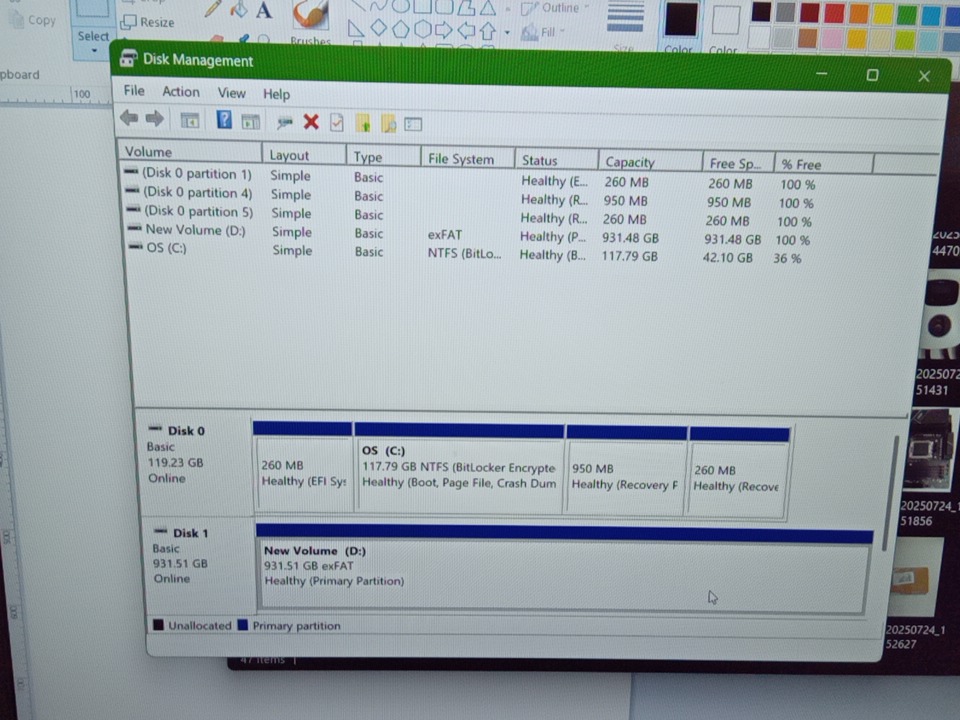Image resolution: width=960 pixels, height=720 pixels.
Task: Pick the right arrow shape in Paint
Action: pyautogui.click(x=444, y=29)
